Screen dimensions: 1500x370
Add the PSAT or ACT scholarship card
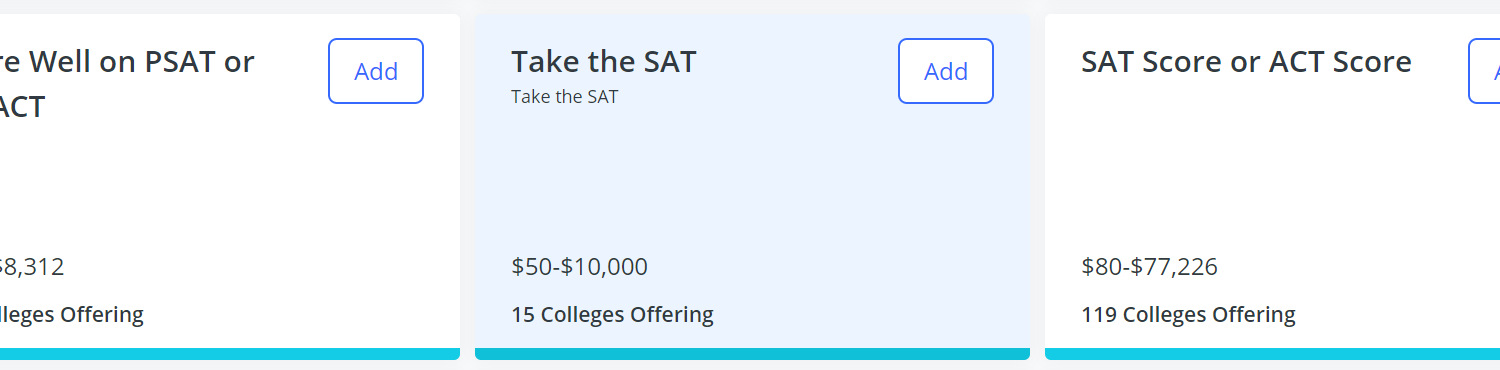pos(376,71)
